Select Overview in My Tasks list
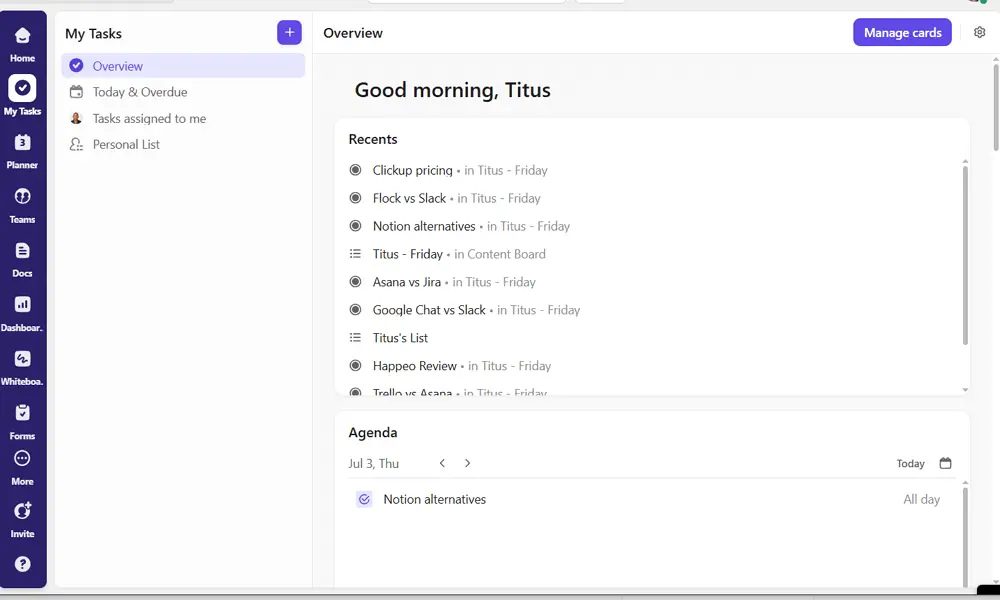This screenshot has width=1000, height=600. click(x=183, y=66)
